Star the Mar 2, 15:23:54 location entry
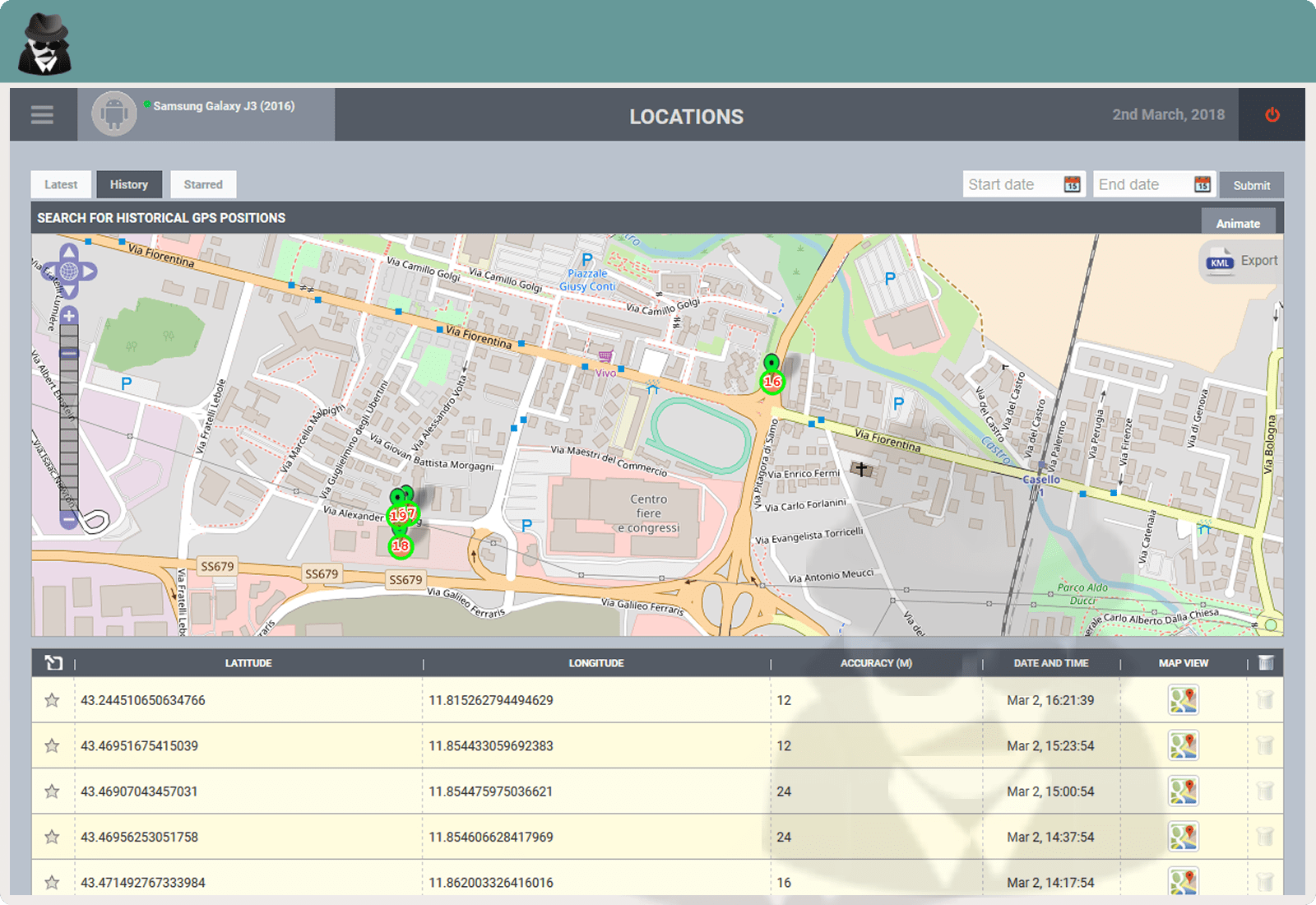Screen dimensions: 1316x905 coord(52,746)
